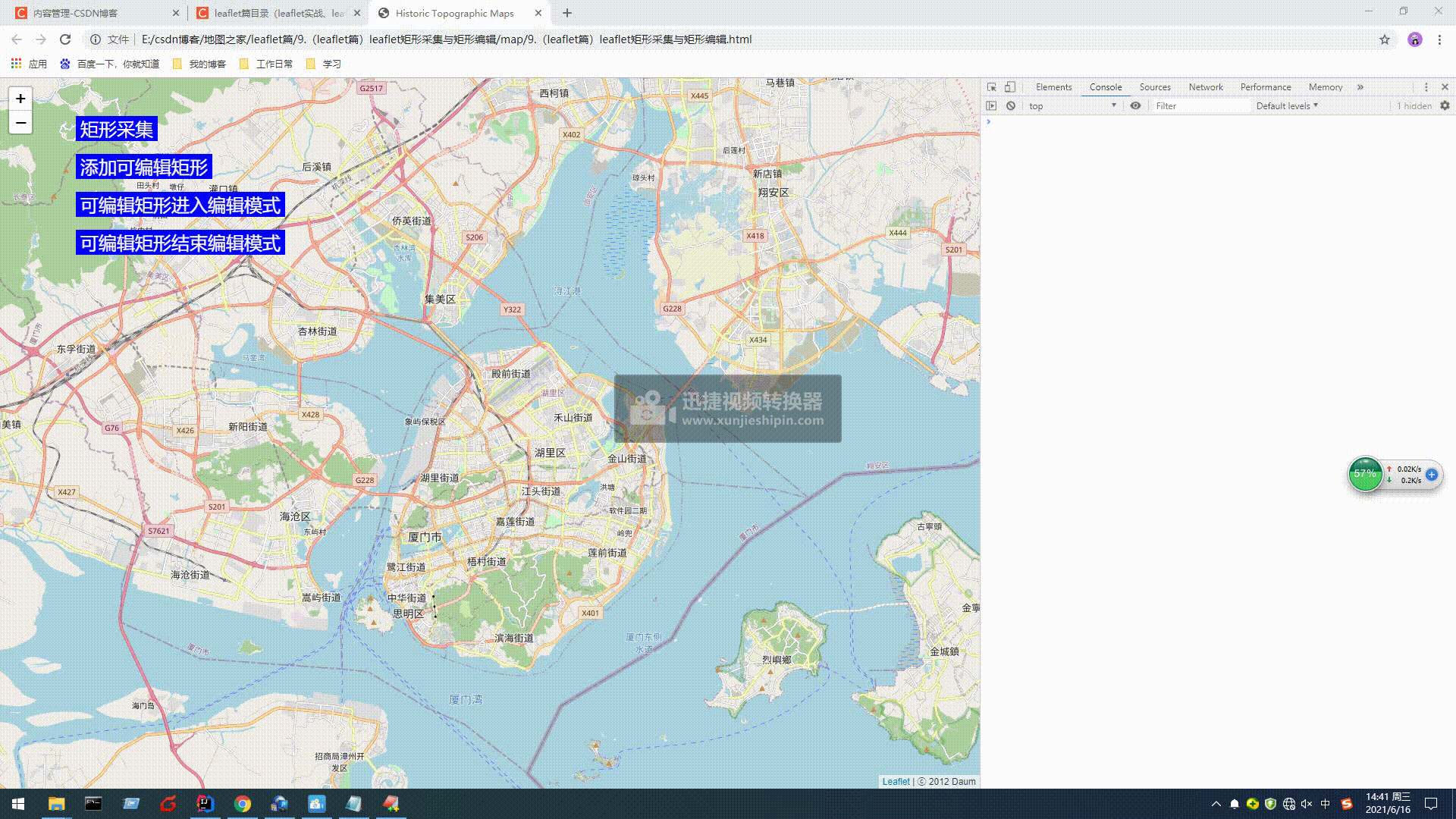1456x819 pixels.
Task: Switch input method via the 中 indicator
Action: (x=1323, y=805)
